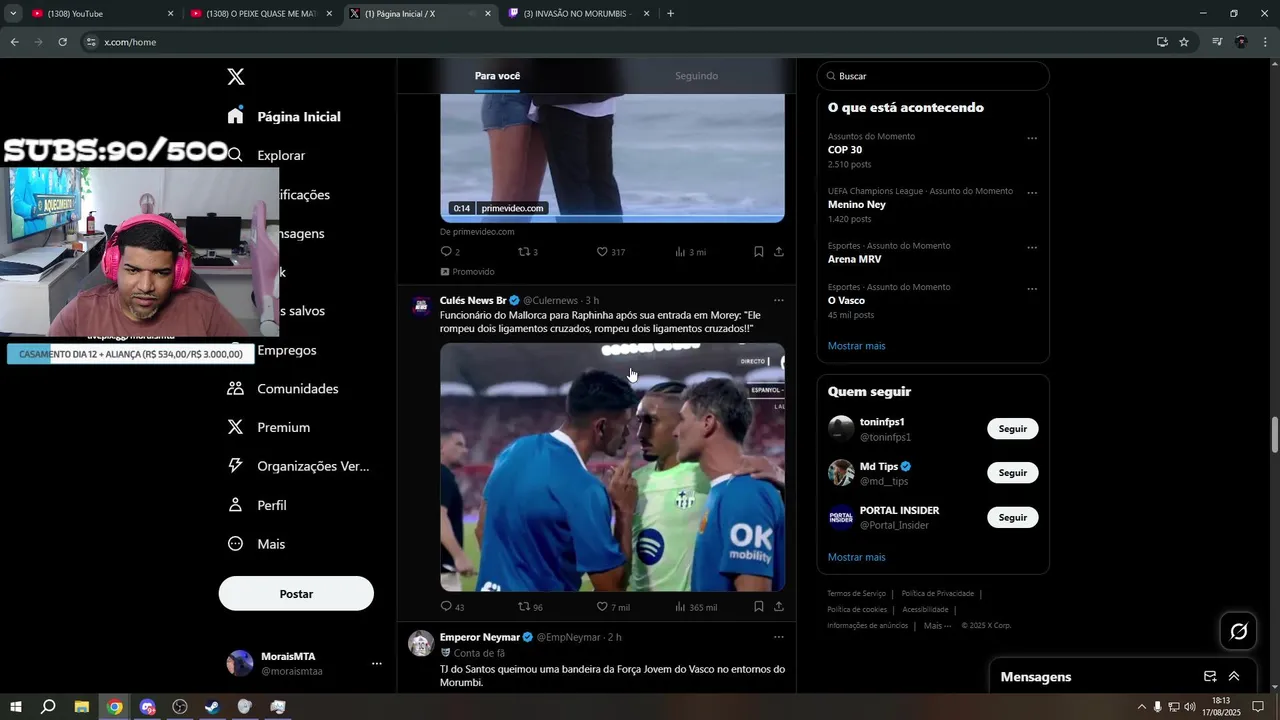This screenshot has height=720, width=1280.
Task: Bookmark the promoted primevideo post
Action: [758, 251]
